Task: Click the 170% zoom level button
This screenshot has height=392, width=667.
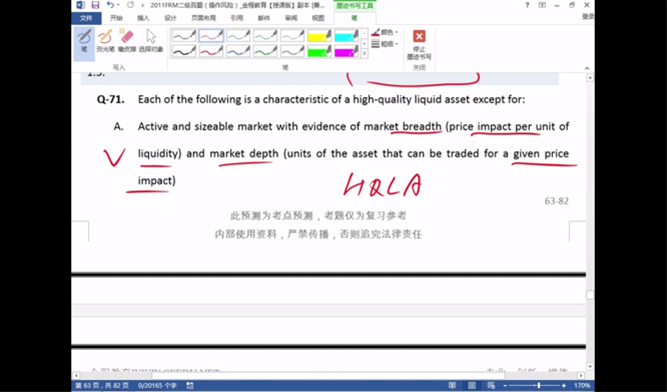Action: tap(582, 385)
